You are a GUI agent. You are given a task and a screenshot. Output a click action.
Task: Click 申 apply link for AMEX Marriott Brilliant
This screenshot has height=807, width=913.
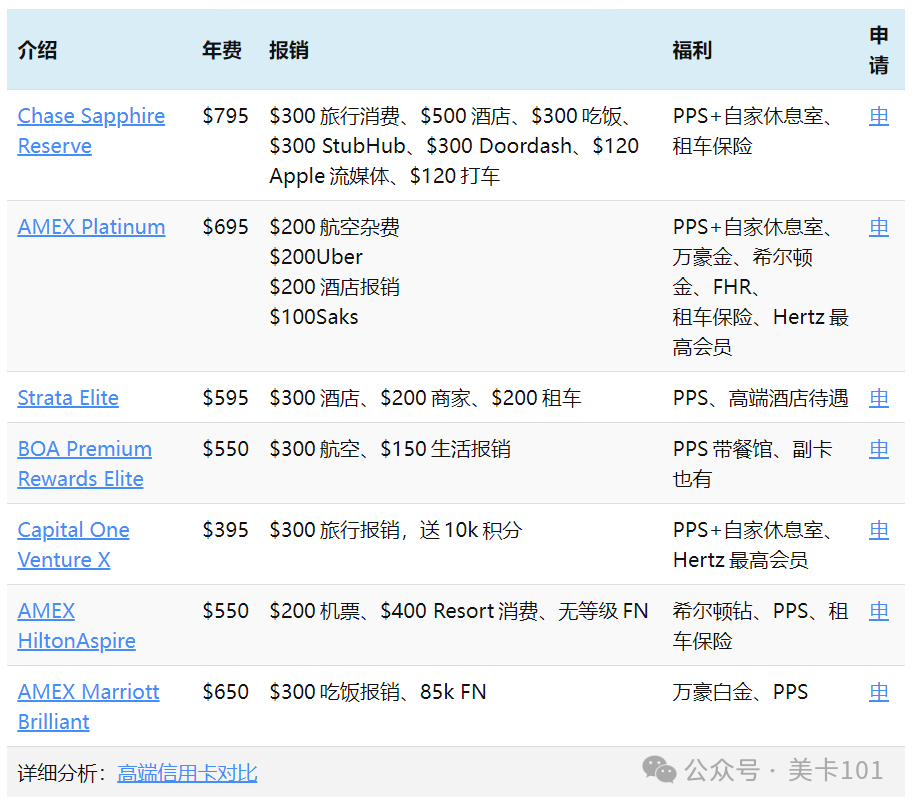879,692
